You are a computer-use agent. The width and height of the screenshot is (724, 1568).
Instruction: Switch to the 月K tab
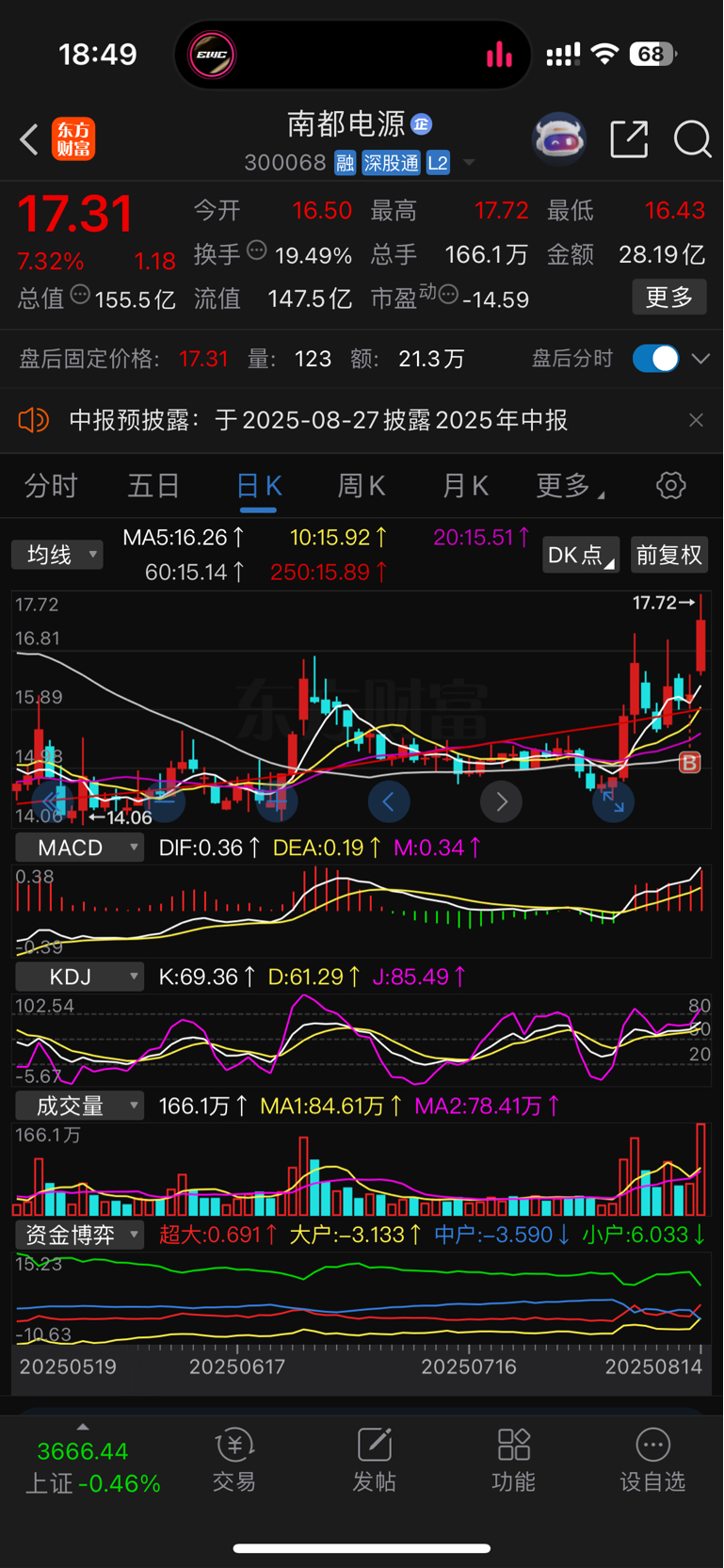[x=465, y=486]
